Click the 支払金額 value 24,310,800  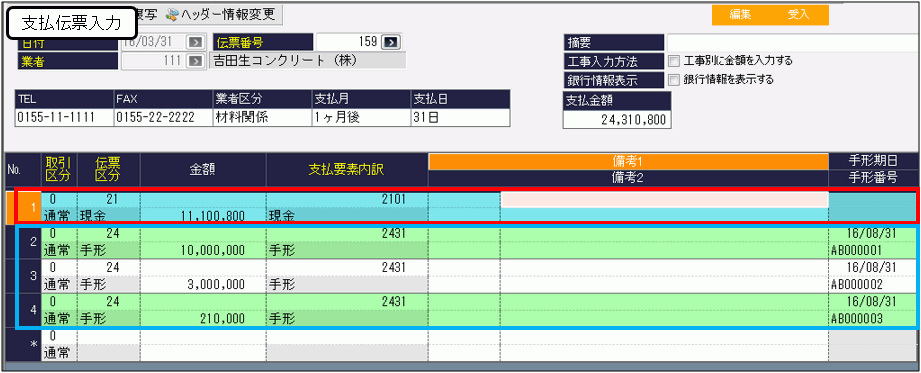tap(617, 120)
